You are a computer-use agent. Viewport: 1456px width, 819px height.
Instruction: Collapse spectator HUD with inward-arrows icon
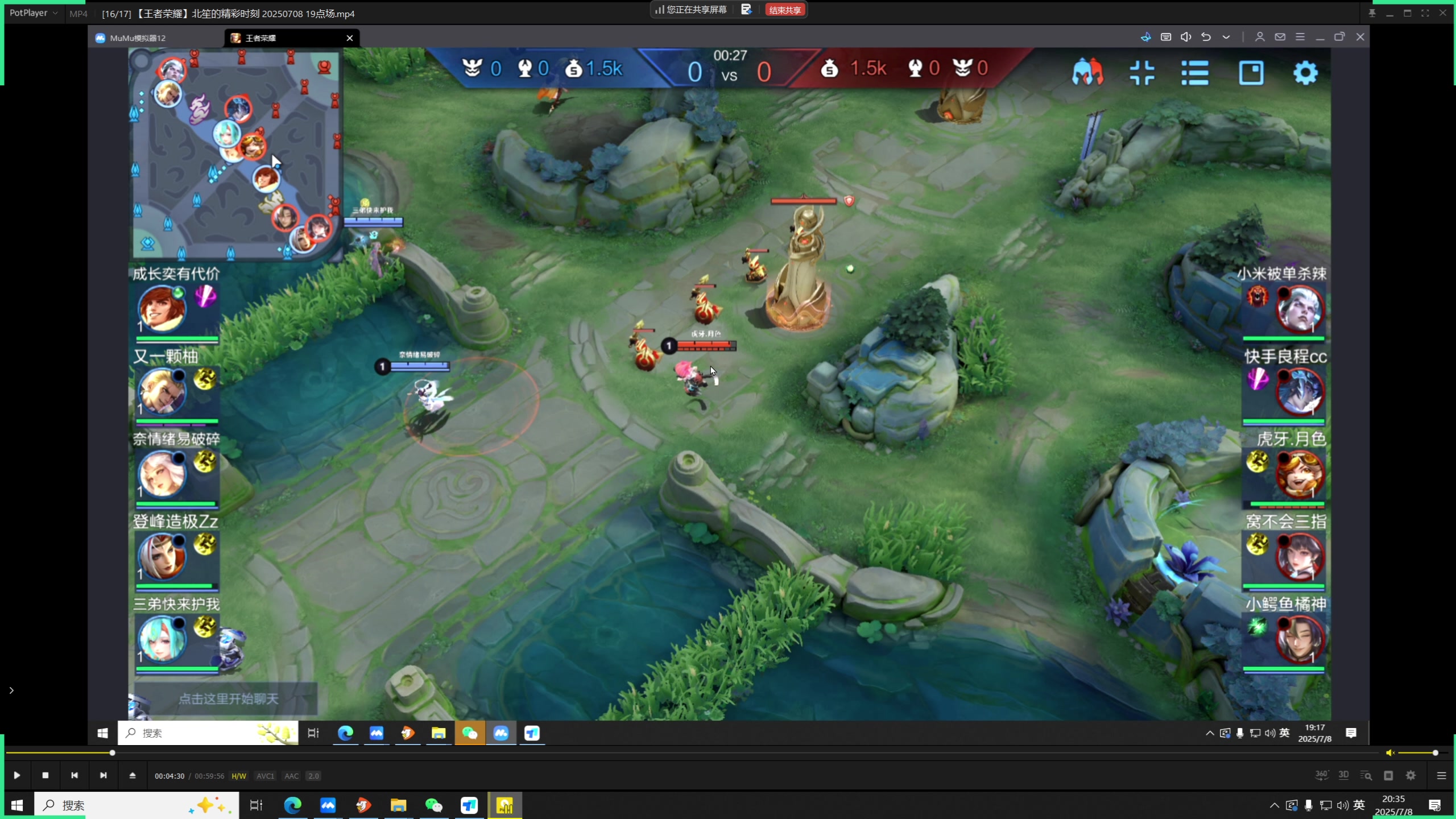[x=1142, y=73]
